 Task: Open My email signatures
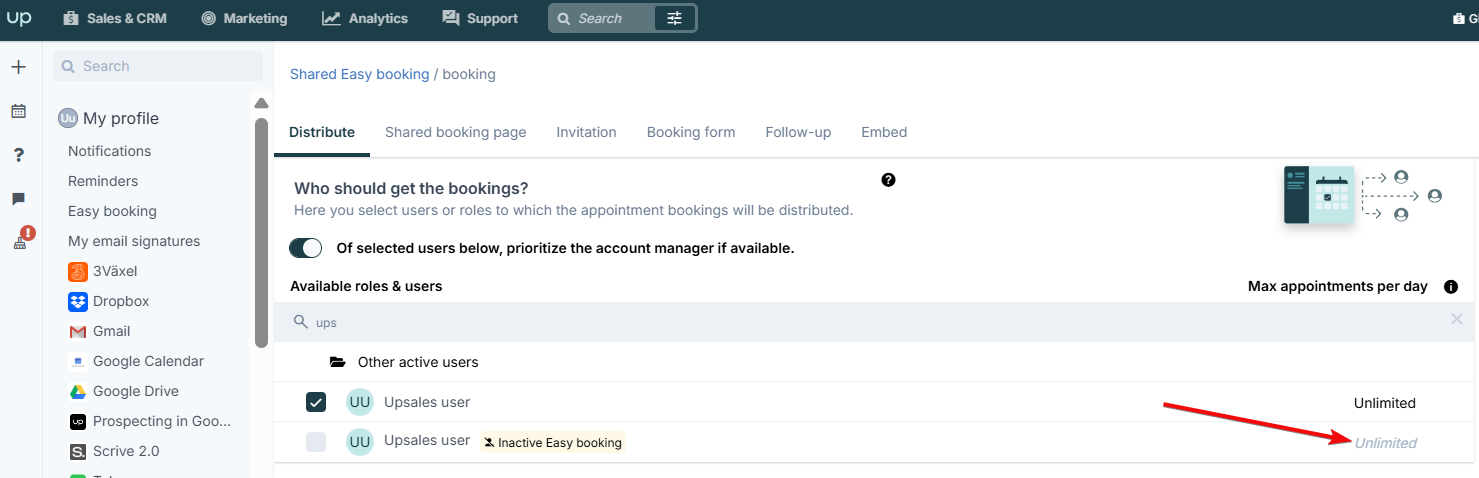pos(134,241)
